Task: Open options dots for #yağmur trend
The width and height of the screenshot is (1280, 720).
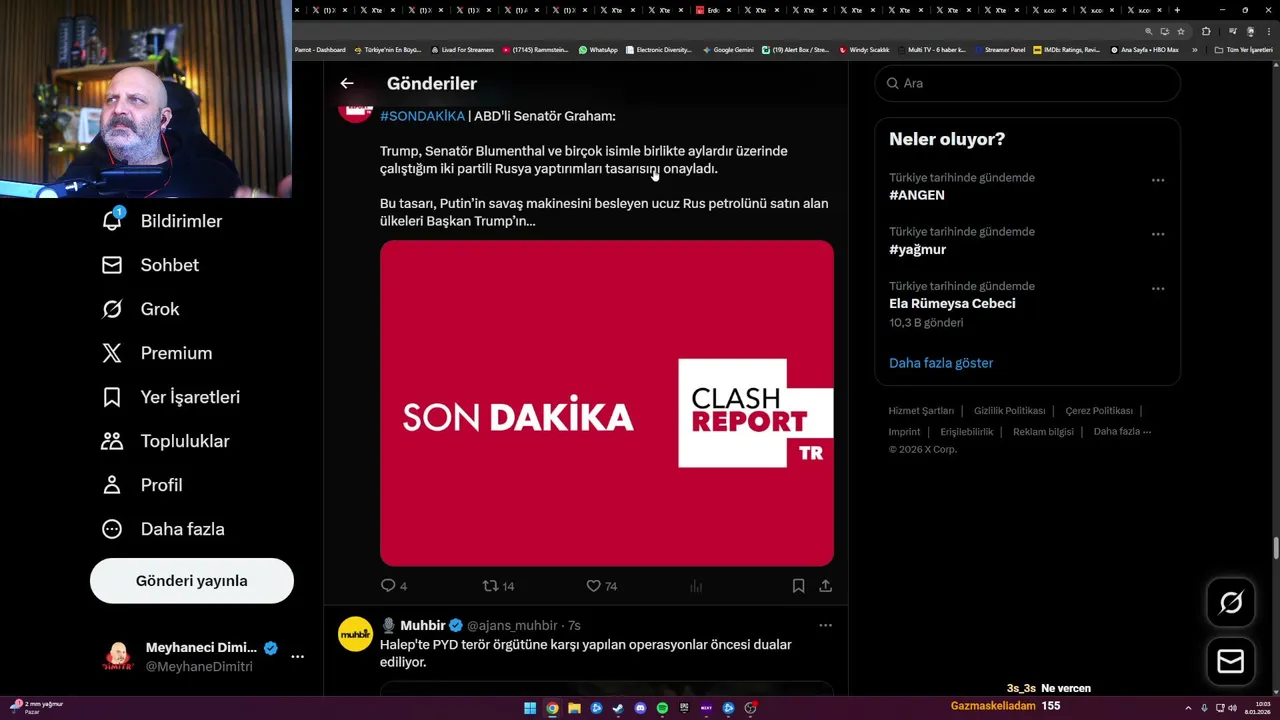Action: coord(1158,234)
